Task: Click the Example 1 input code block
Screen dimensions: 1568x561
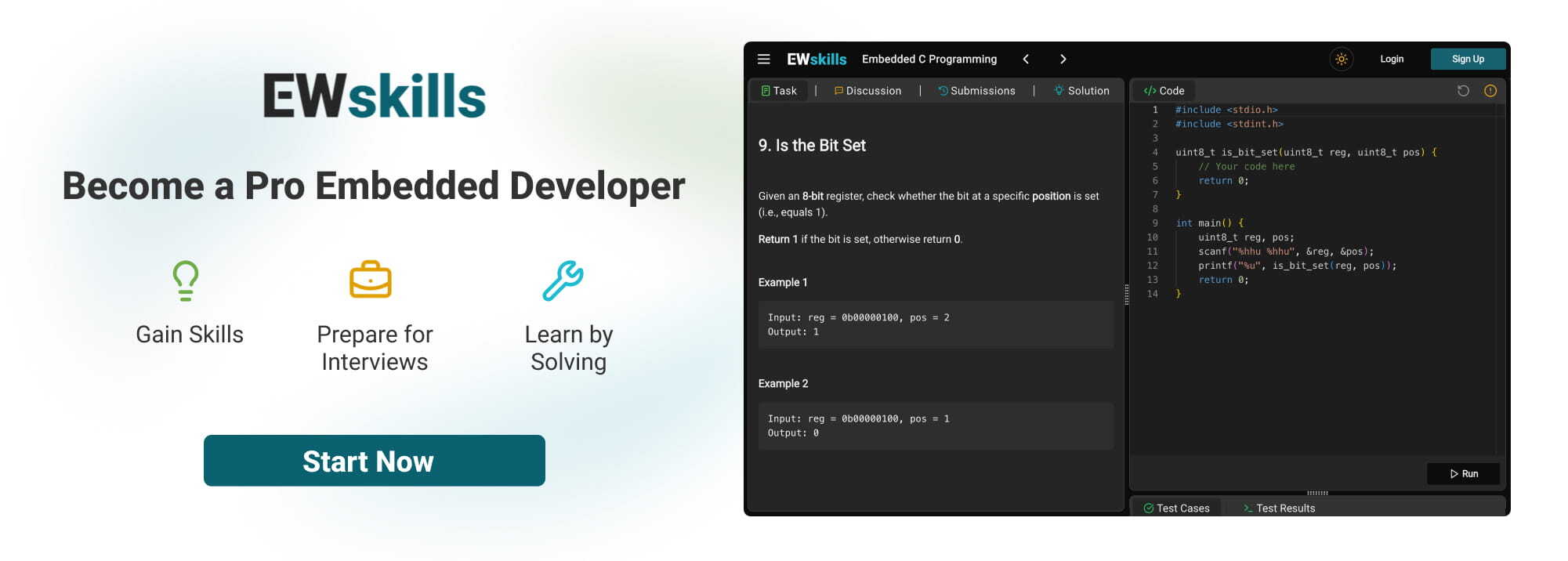Action: [936, 324]
